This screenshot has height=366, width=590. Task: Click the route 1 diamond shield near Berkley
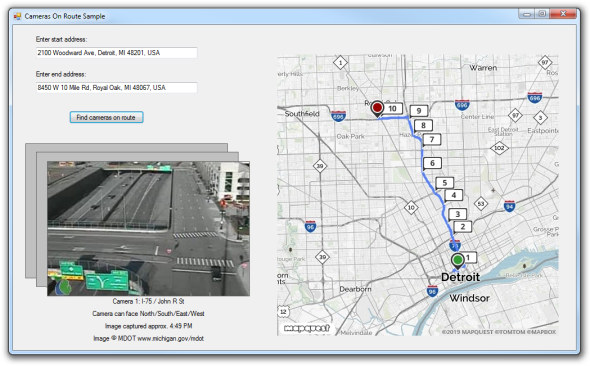pos(341,62)
